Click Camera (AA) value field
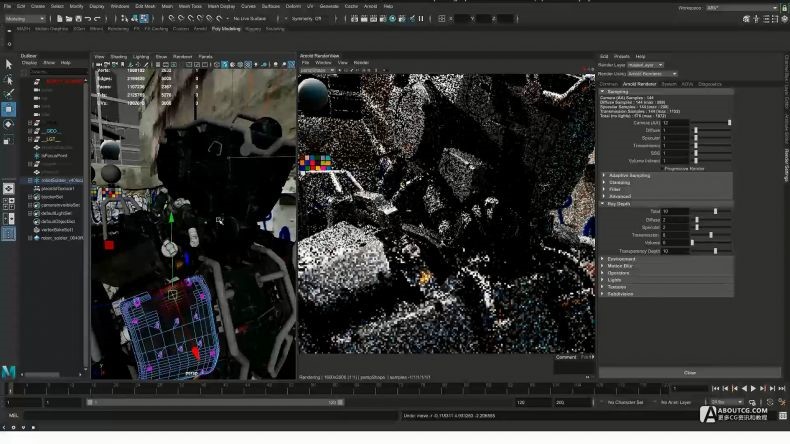Screen dimensions: 790x444 (x=675, y=123)
